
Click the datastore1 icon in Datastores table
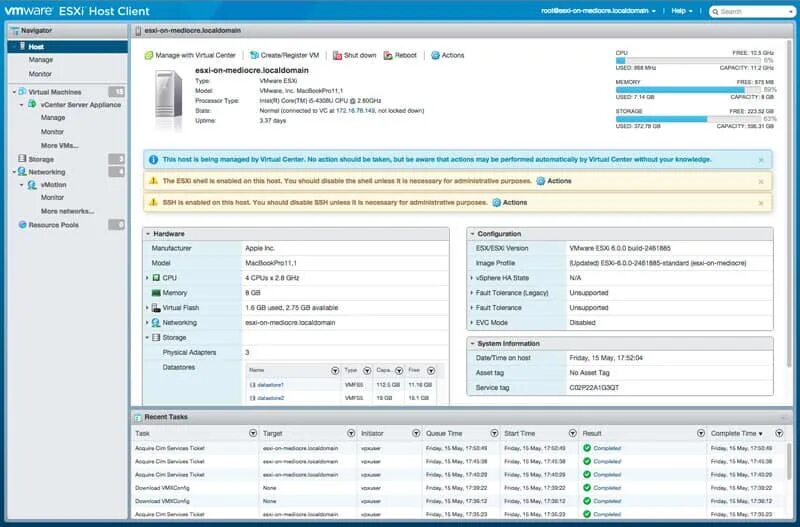[x=253, y=385]
